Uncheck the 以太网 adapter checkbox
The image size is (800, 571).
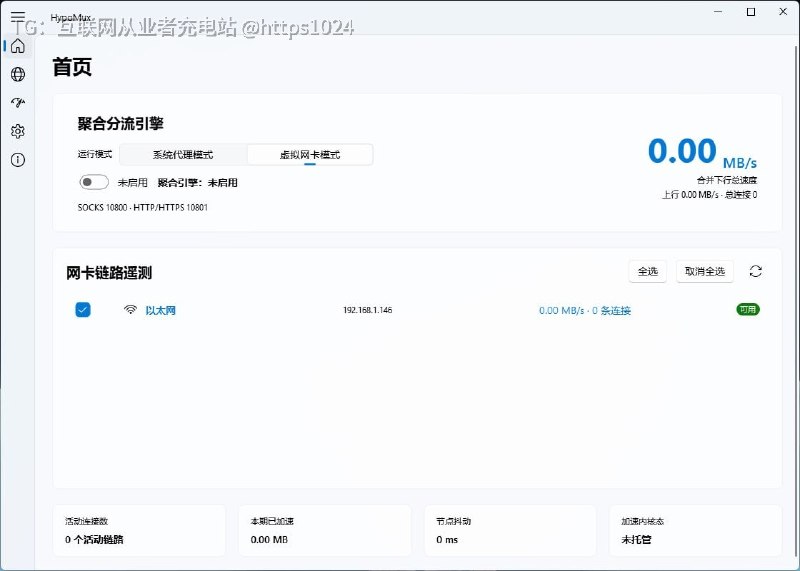click(83, 310)
